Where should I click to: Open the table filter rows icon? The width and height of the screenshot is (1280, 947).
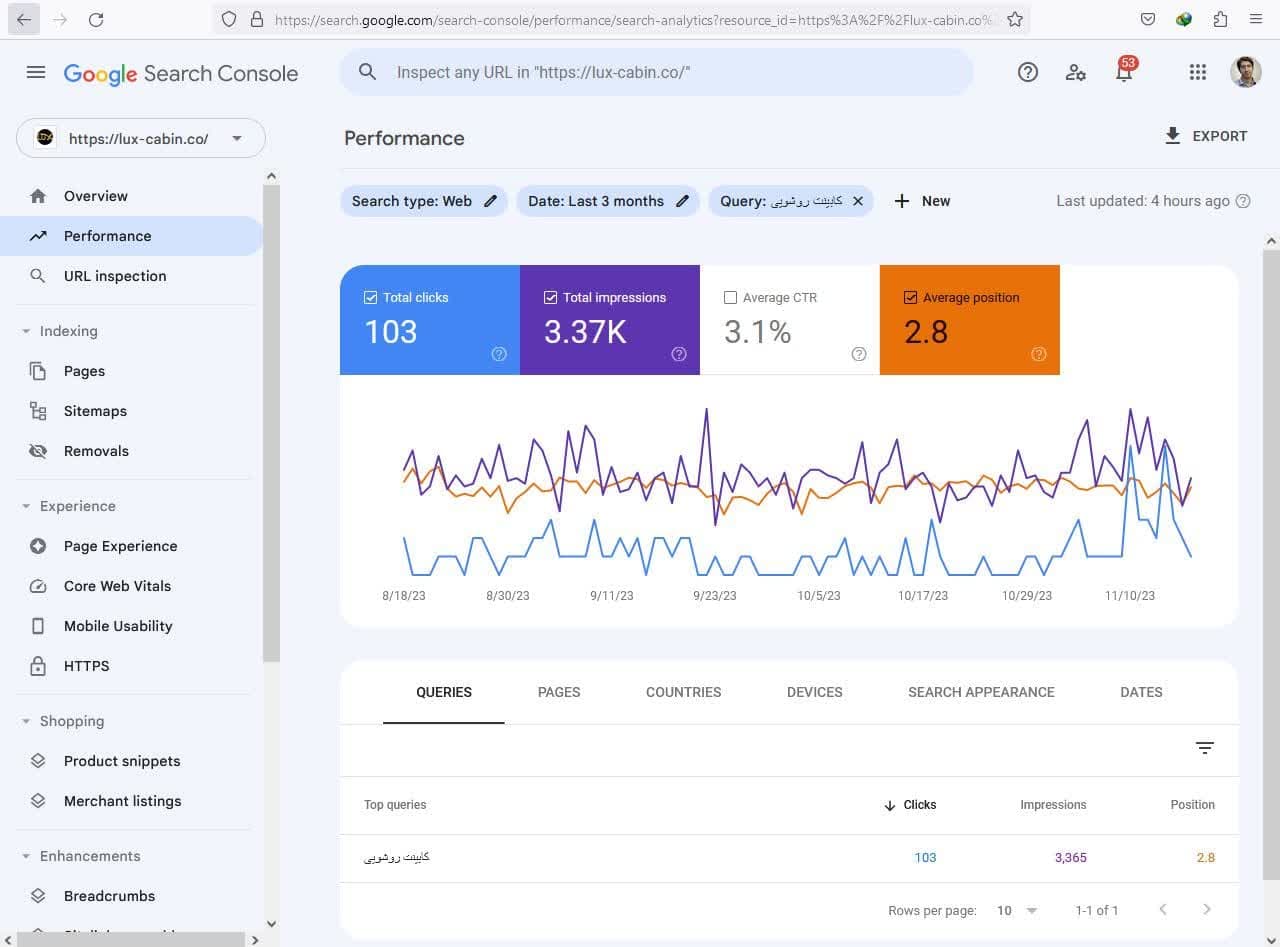(x=1205, y=748)
